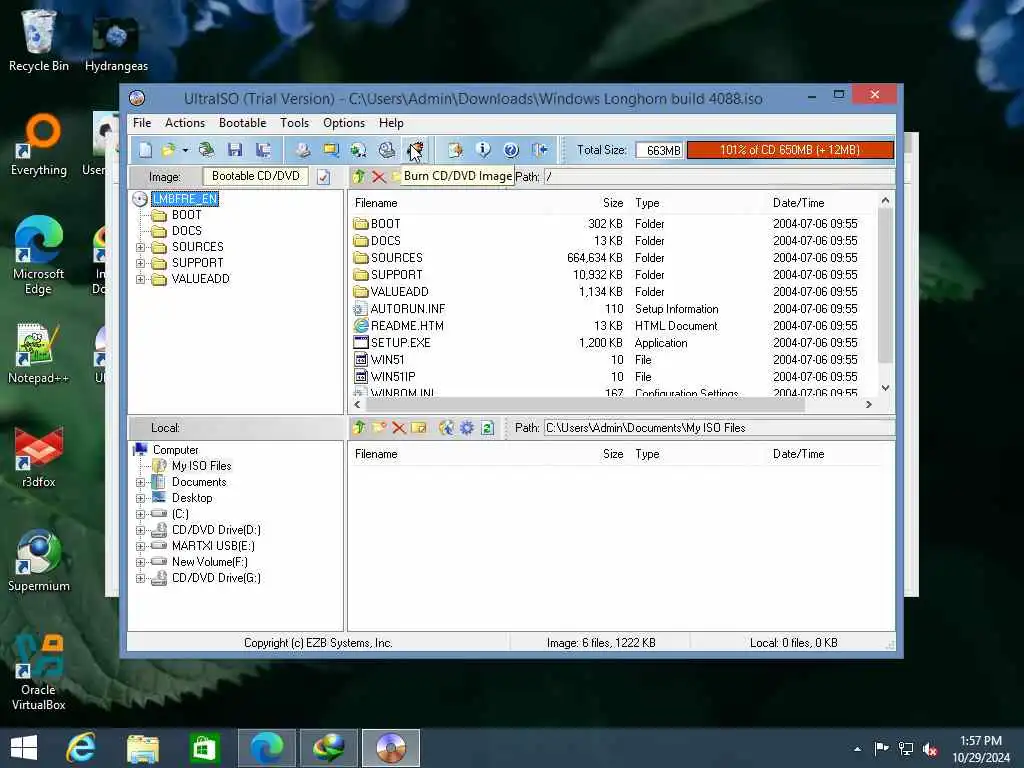Click the Total Size 663MB field

659,150
